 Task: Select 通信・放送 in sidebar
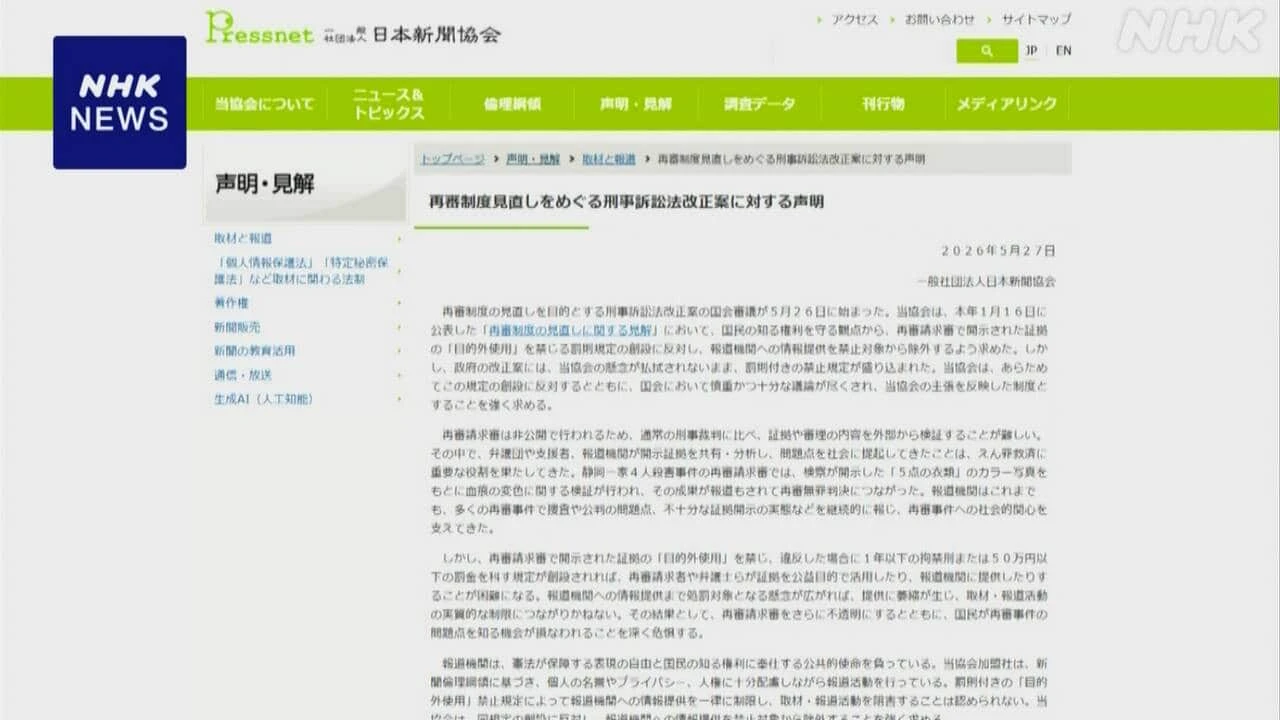(242, 375)
